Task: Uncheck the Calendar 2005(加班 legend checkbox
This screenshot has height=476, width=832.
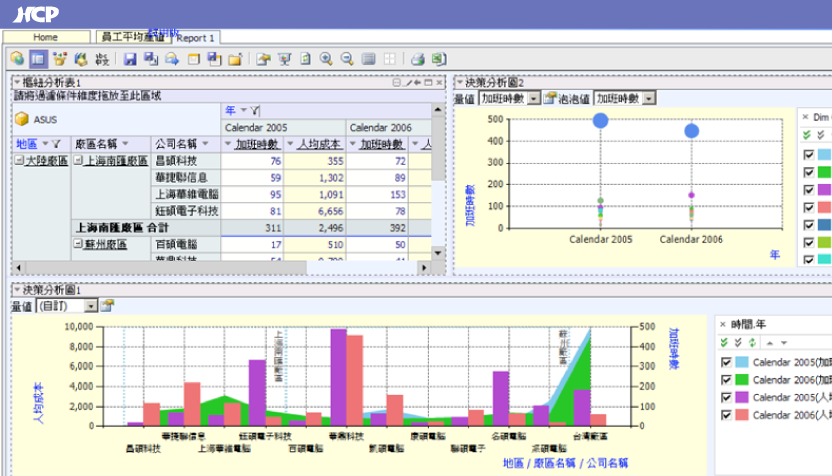Action: pos(726,362)
